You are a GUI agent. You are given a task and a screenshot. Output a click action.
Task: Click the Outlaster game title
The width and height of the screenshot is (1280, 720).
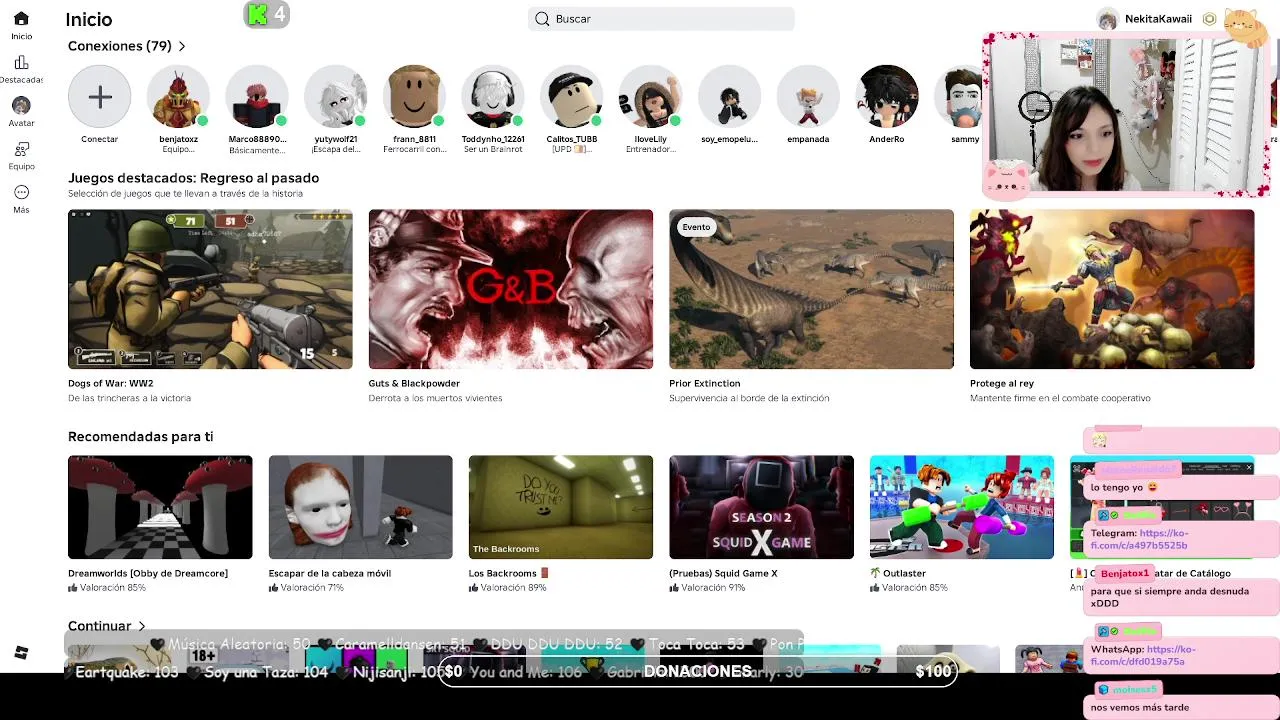904,573
